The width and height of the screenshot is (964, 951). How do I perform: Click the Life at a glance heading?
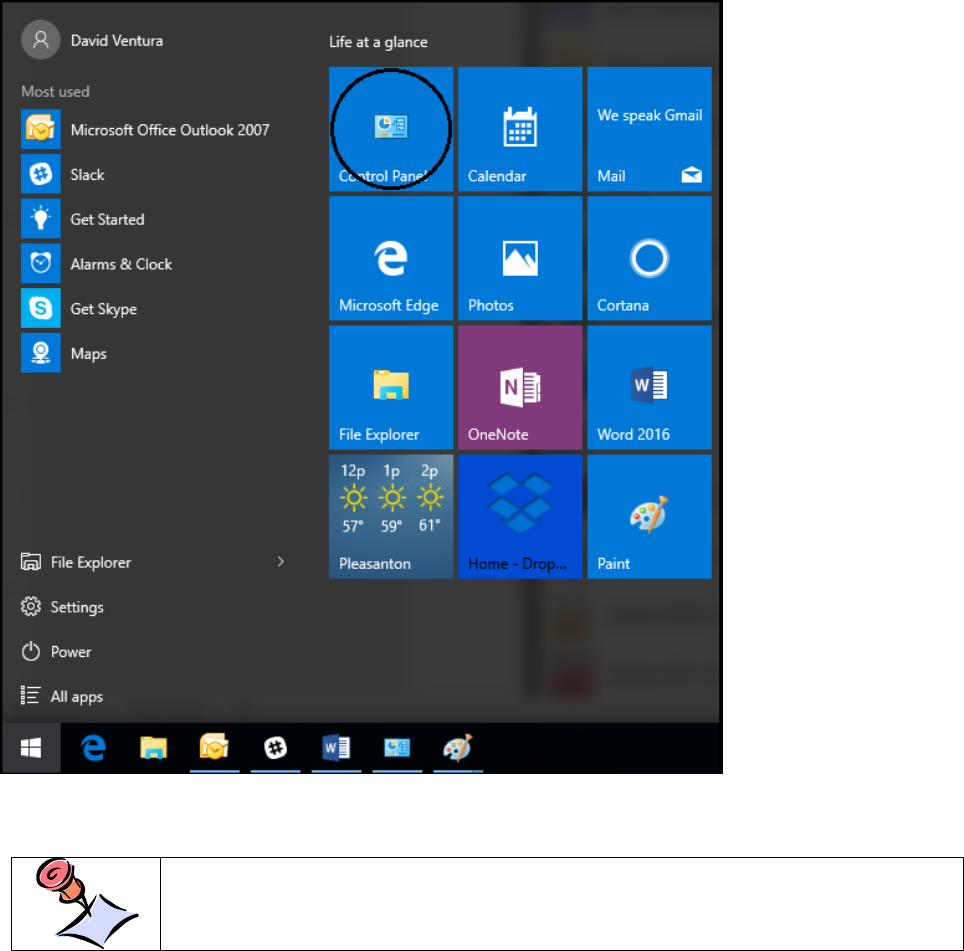point(378,42)
